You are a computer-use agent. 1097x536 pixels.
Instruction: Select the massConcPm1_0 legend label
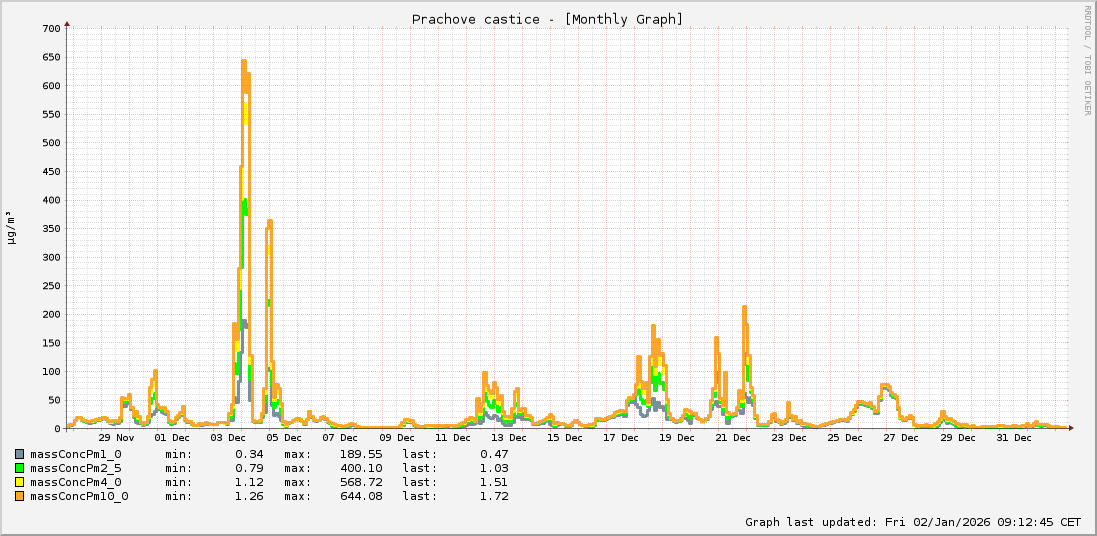[x=75, y=454]
